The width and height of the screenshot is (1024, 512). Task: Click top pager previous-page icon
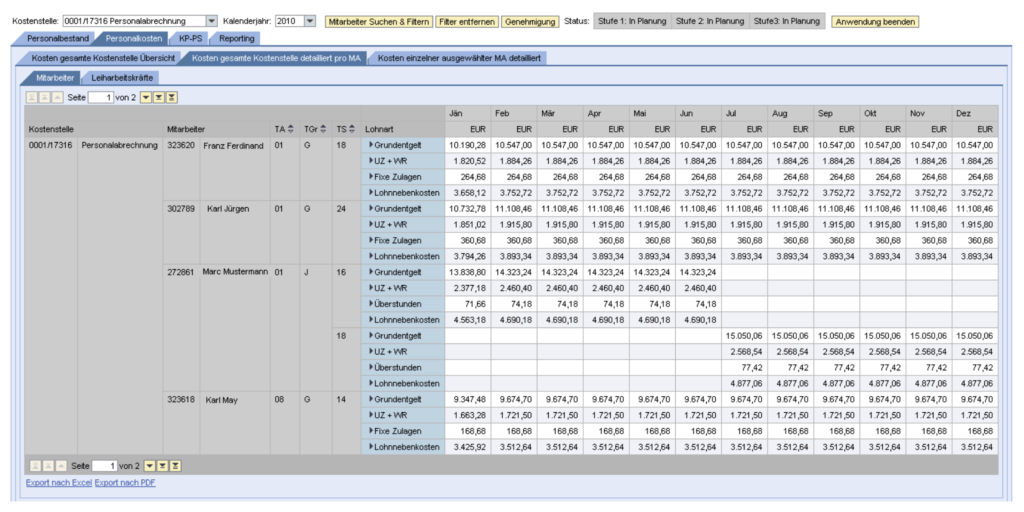click(44, 97)
